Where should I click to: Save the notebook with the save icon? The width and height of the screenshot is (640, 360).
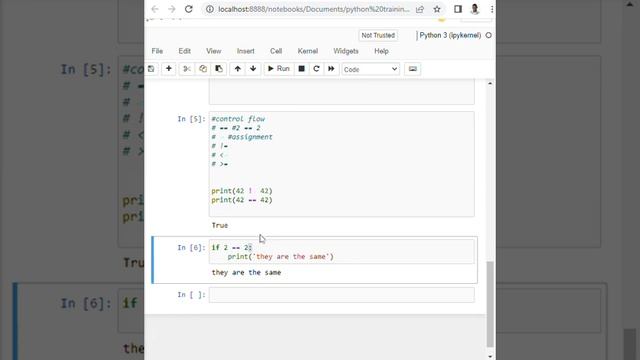coord(151,69)
